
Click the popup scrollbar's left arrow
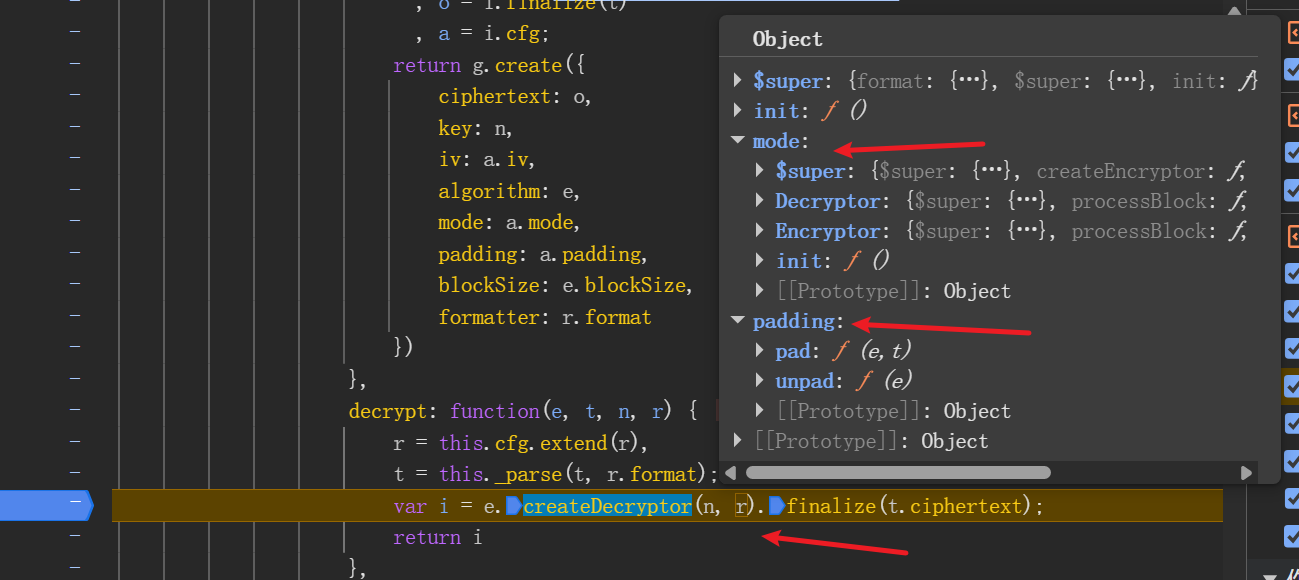tap(730, 472)
